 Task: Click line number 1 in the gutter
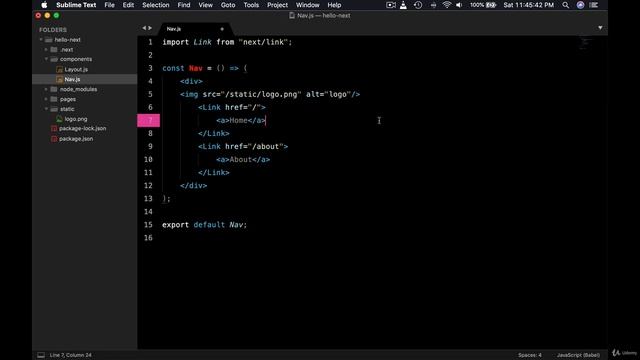point(150,42)
